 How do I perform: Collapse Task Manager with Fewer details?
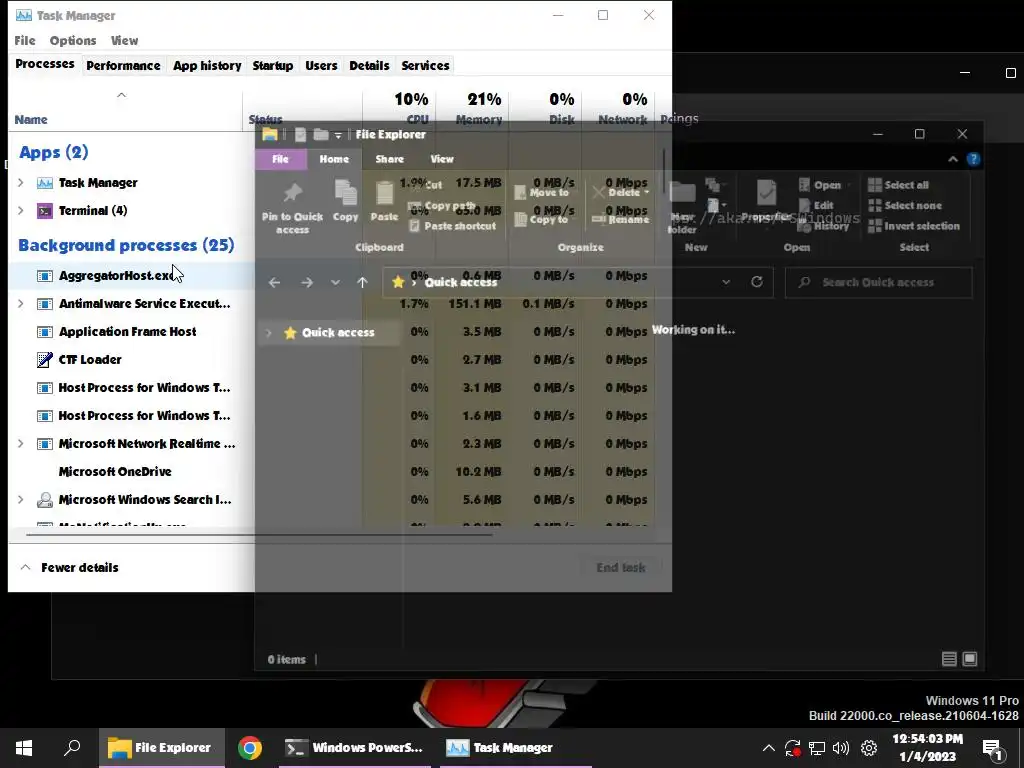pyautogui.click(x=70, y=568)
